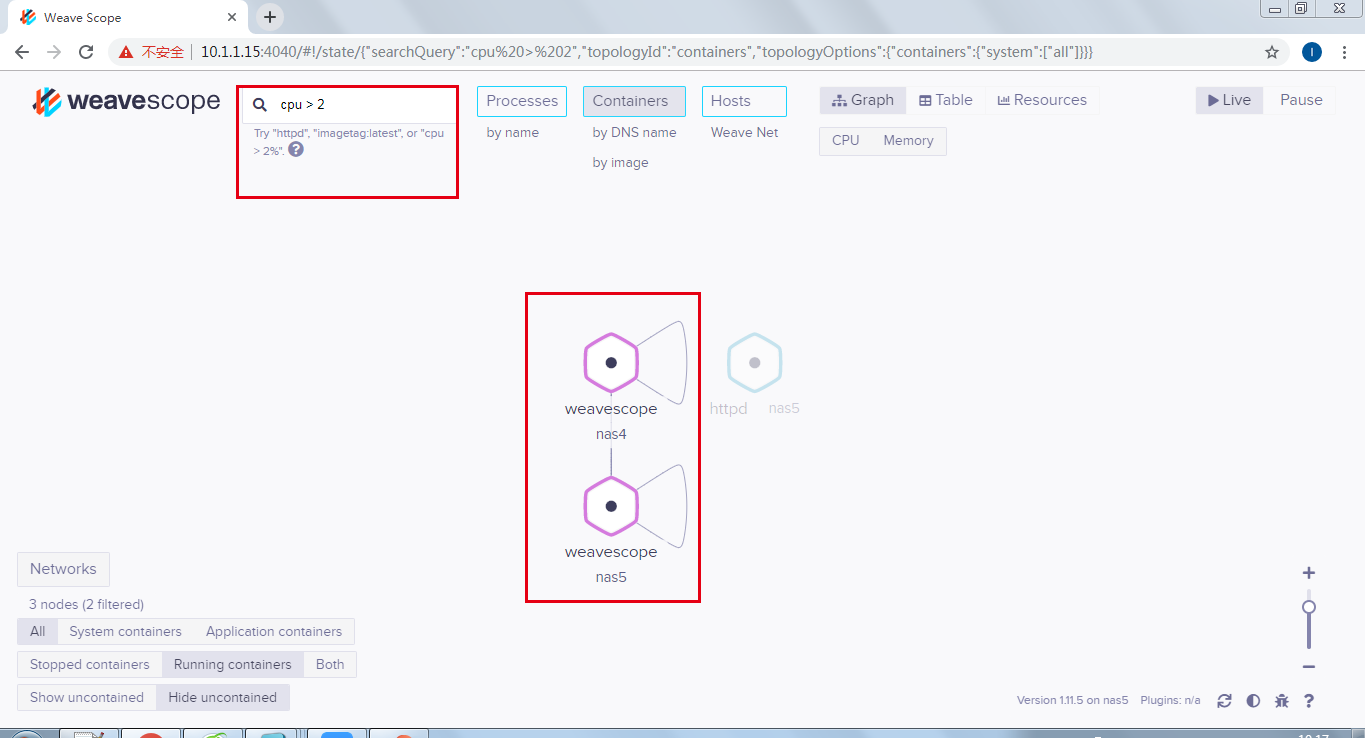The image size is (1365, 738).
Task: Set the zoom slider handle
Action: tap(1309, 607)
